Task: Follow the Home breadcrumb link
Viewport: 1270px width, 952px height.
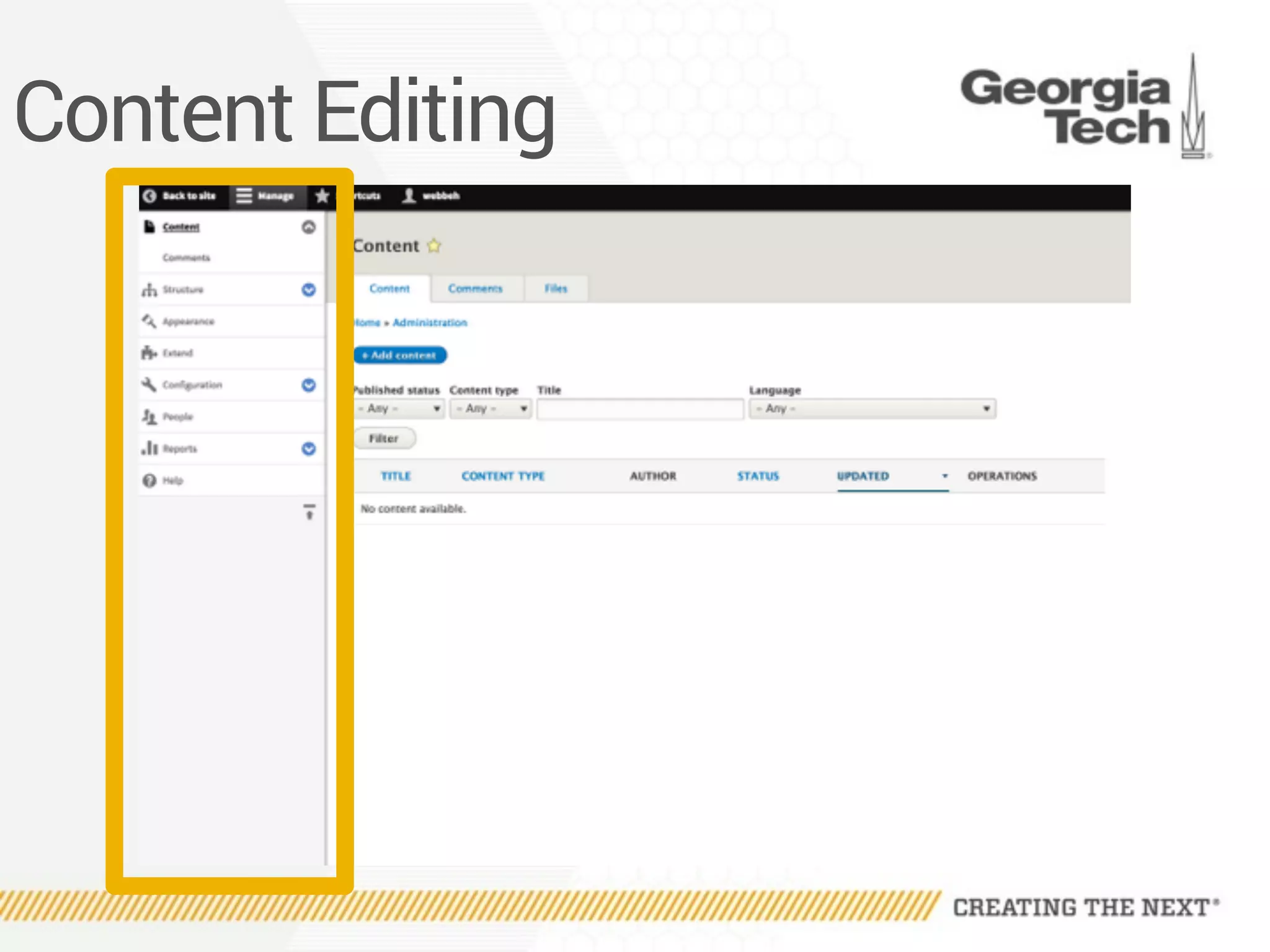Action: coord(367,323)
